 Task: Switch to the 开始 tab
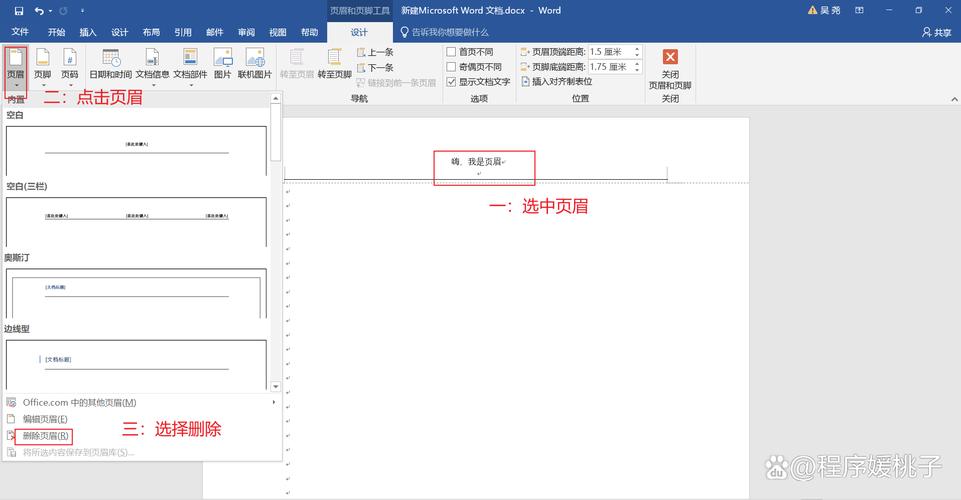tap(56, 32)
